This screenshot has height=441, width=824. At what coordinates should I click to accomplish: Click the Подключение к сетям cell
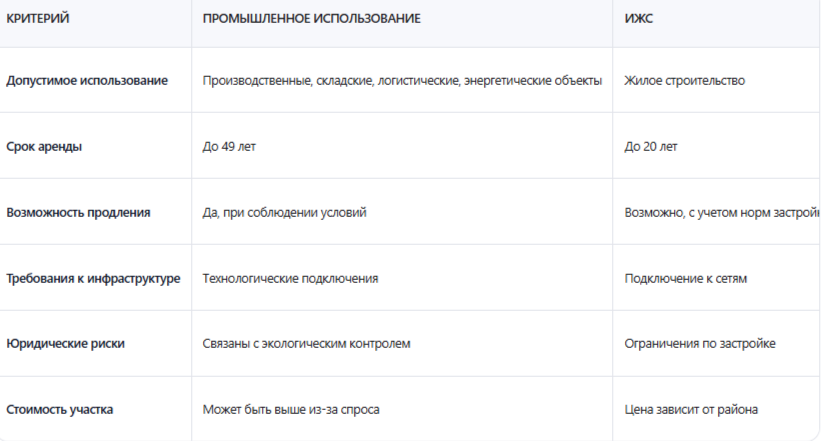click(686, 279)
